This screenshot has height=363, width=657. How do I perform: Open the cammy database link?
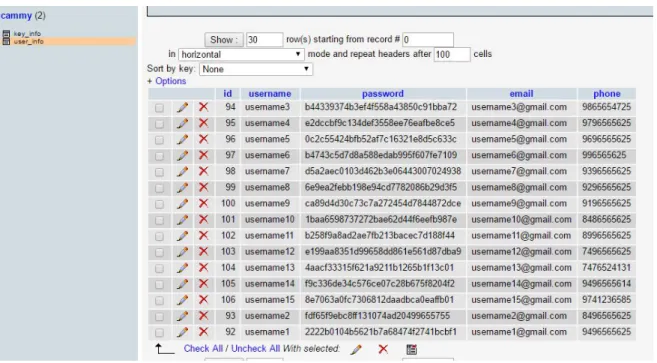tap(16, 16)
